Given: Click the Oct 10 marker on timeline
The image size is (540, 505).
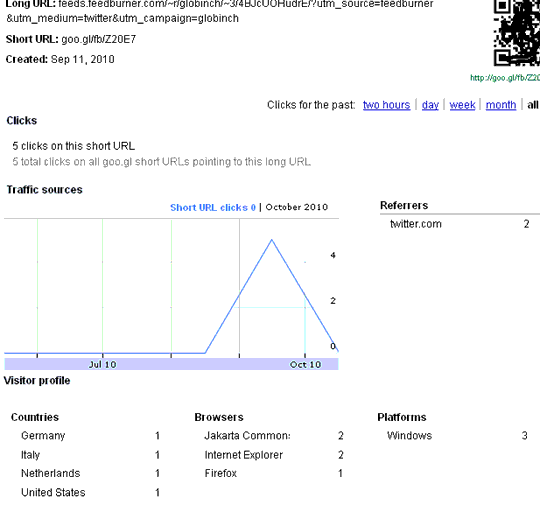Looking at the screenshot, I should click(305, 364).
